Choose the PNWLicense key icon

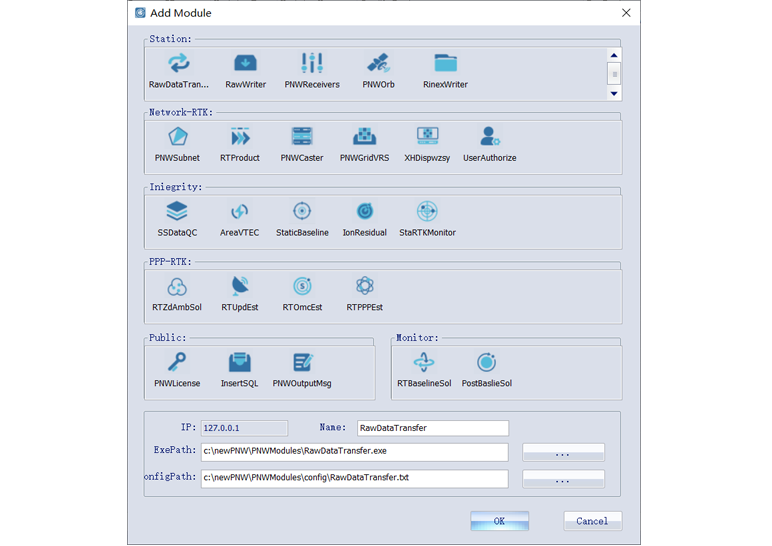(x=177, y=362)
